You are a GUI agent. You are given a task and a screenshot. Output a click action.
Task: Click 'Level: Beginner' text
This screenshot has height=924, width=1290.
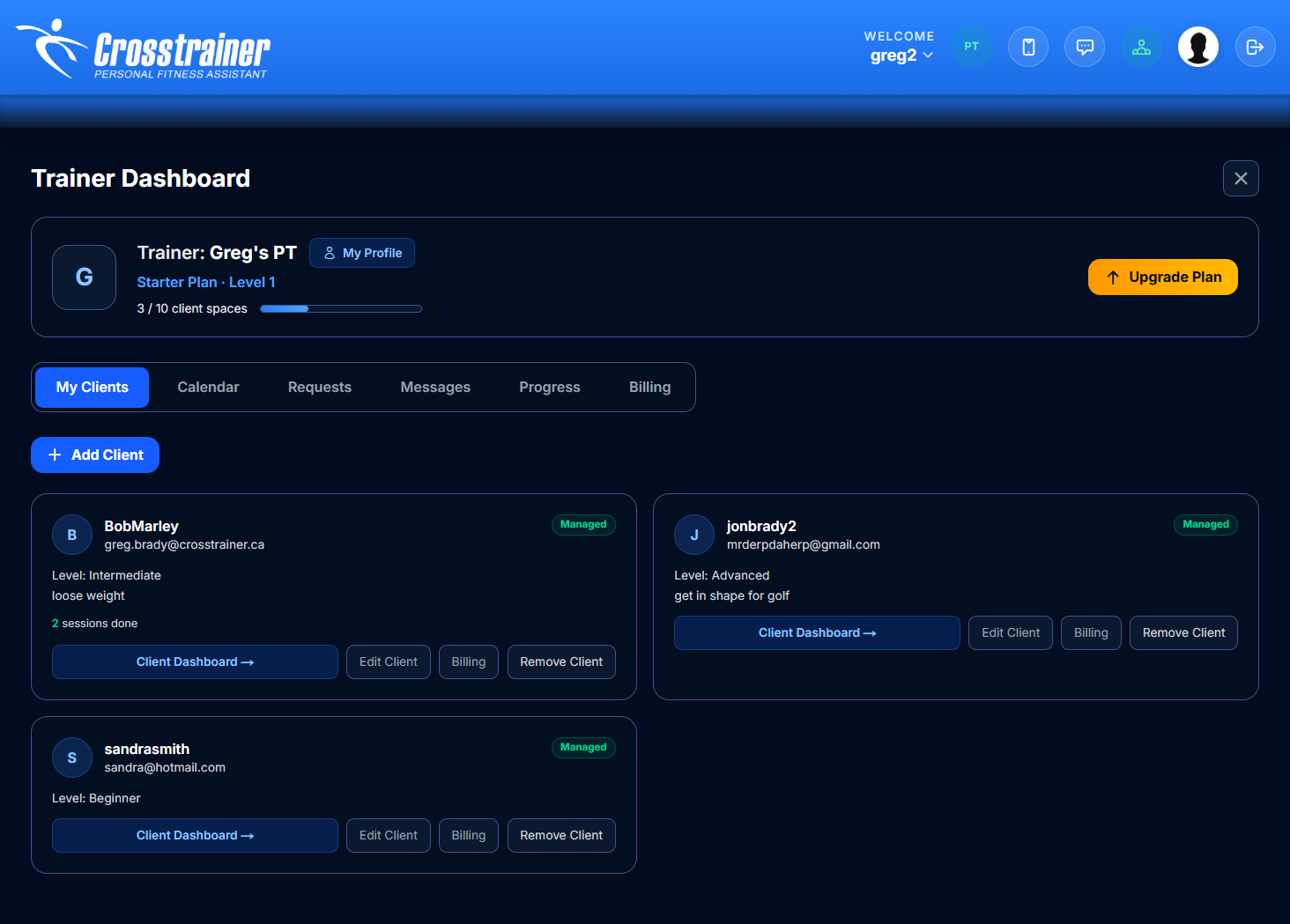96,799
